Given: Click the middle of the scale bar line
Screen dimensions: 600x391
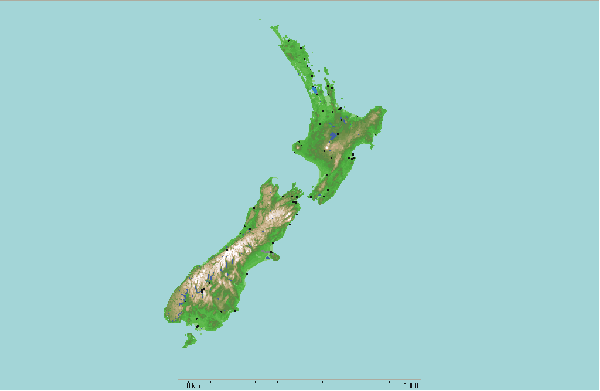Looking at the screenshot, I should (x=299, y=380).
